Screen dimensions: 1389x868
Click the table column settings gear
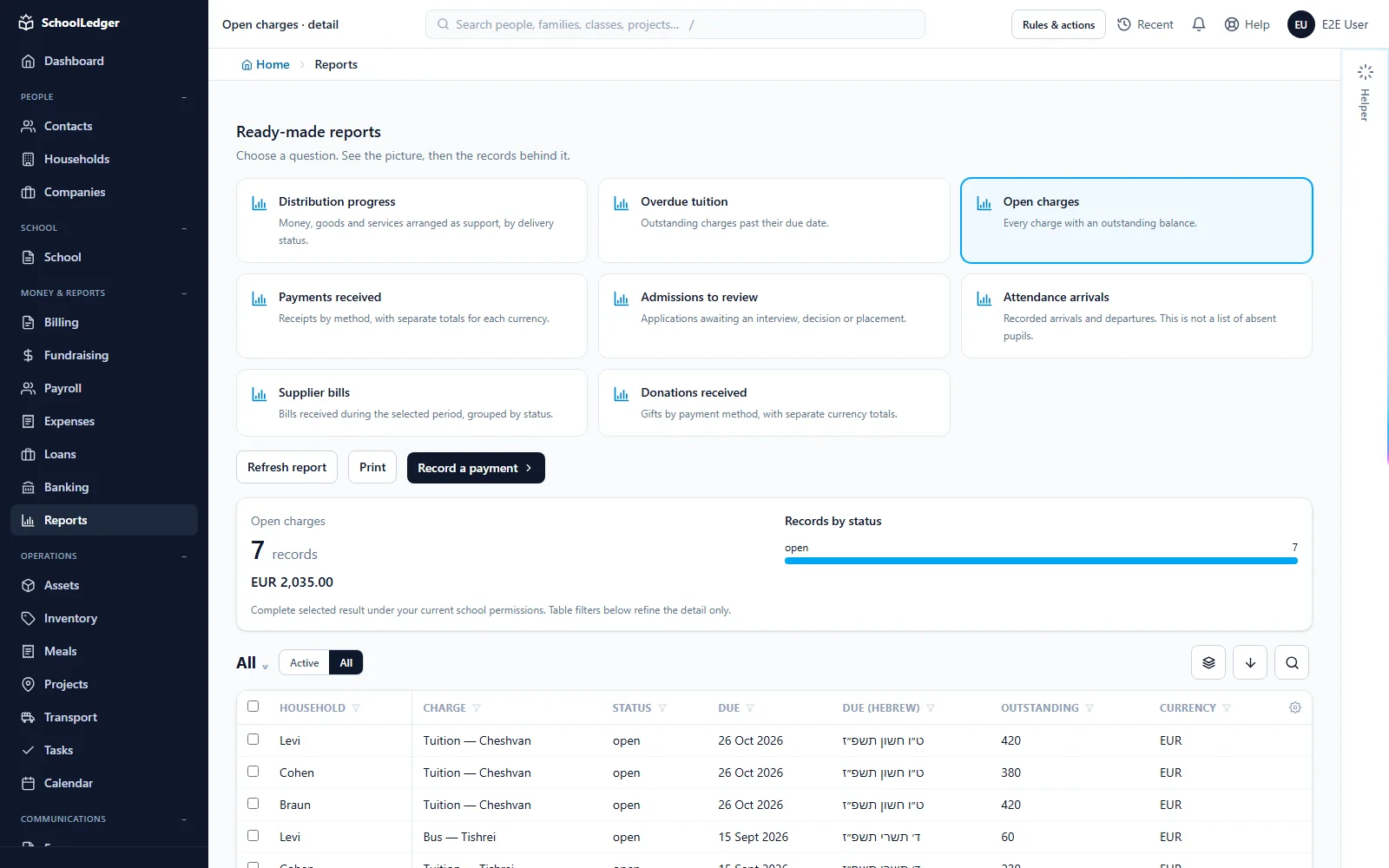pyautogui.click(x=1295, y=707)
